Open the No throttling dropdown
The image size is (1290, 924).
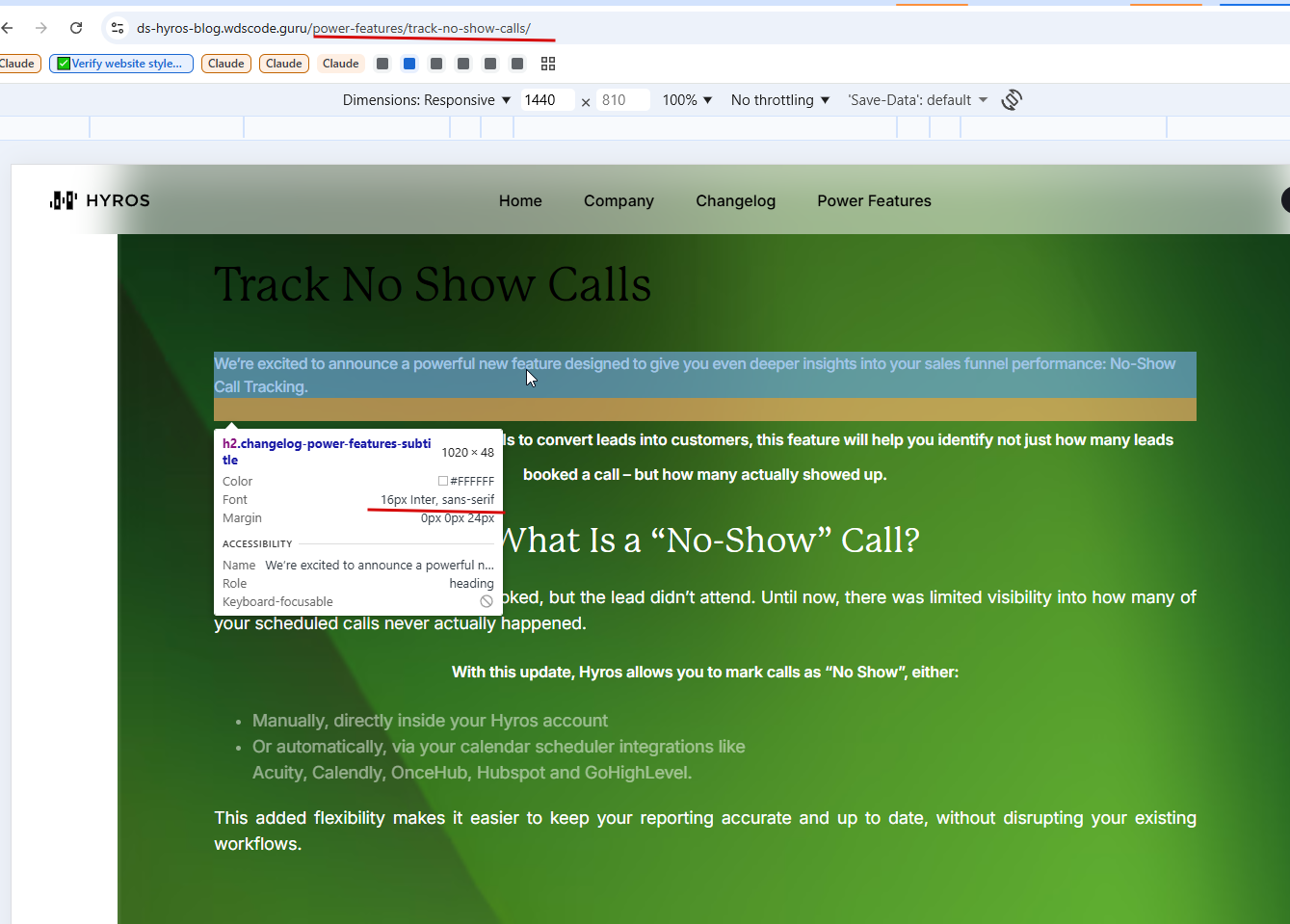point(780,100)
